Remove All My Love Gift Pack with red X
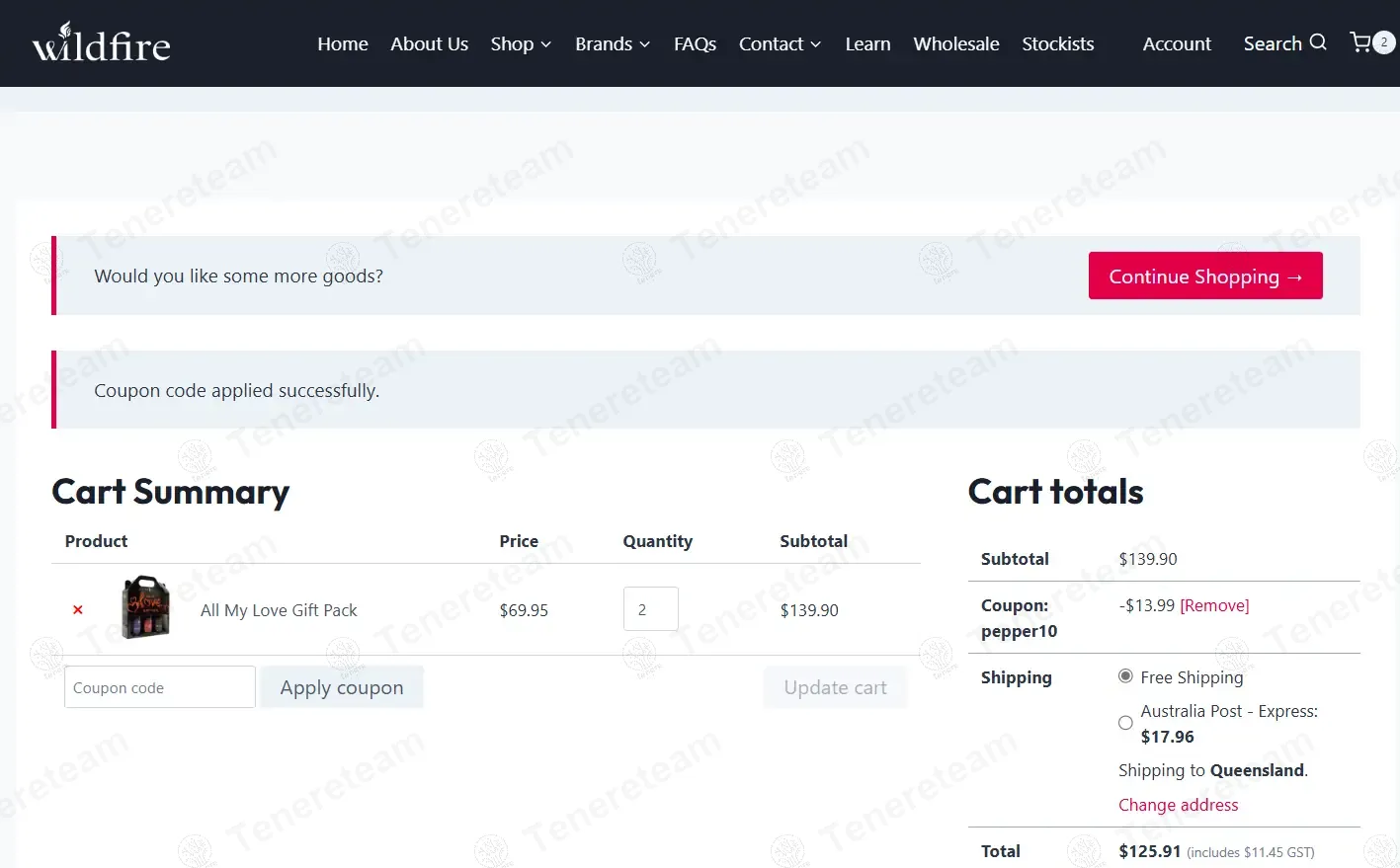Image resolution: width=1400 pixels, height=868 pixels. (x=78, y=610)
